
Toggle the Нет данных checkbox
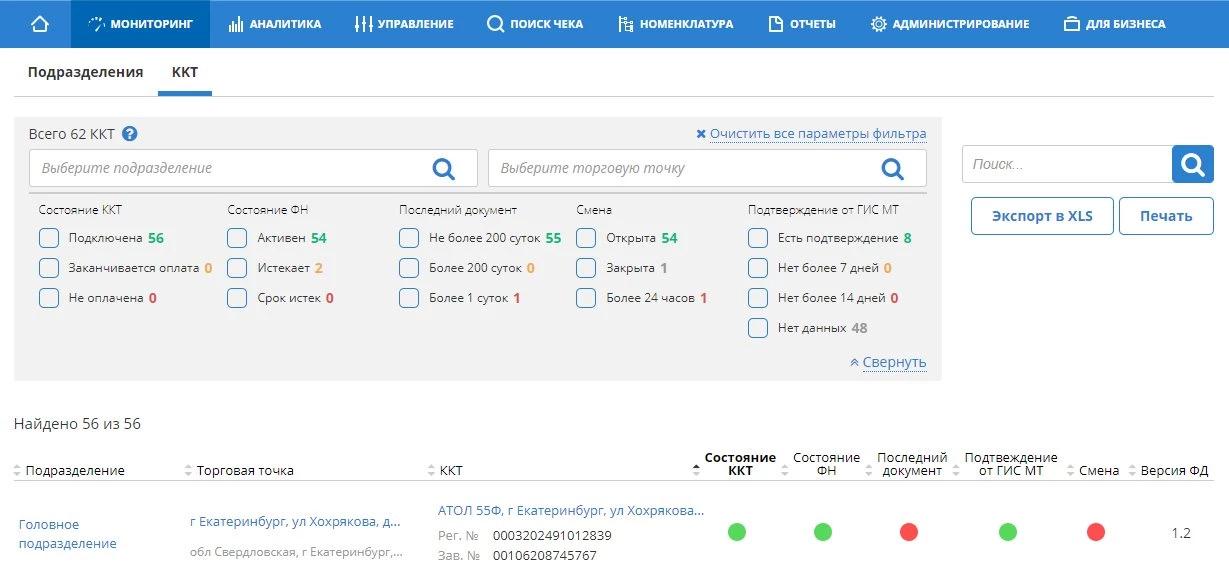point(758,328)
